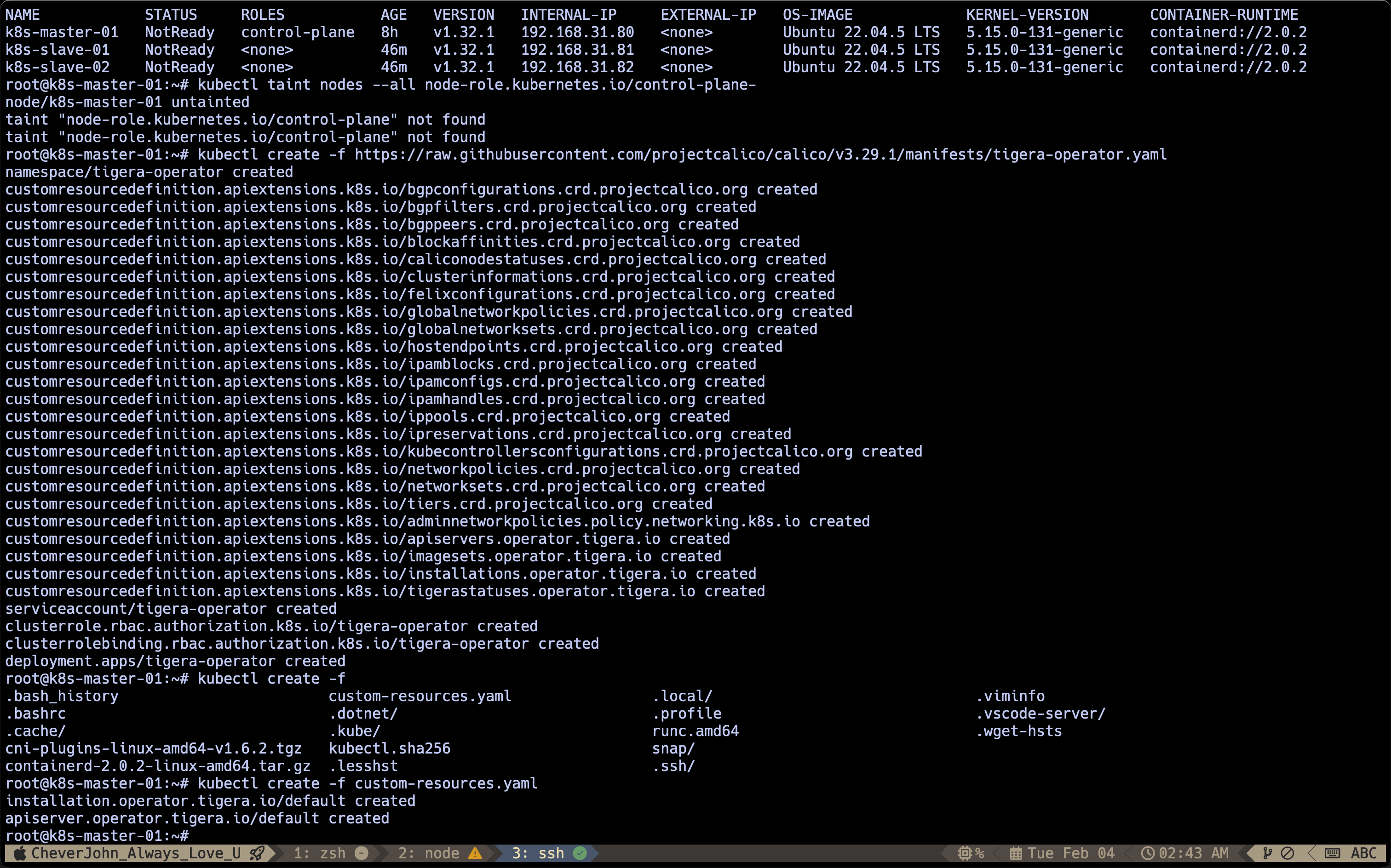This screenshot has width=1391, height=868.
Task: Click 'serviceaccount/tigera-operator created' line
Action: pos(171,609)
